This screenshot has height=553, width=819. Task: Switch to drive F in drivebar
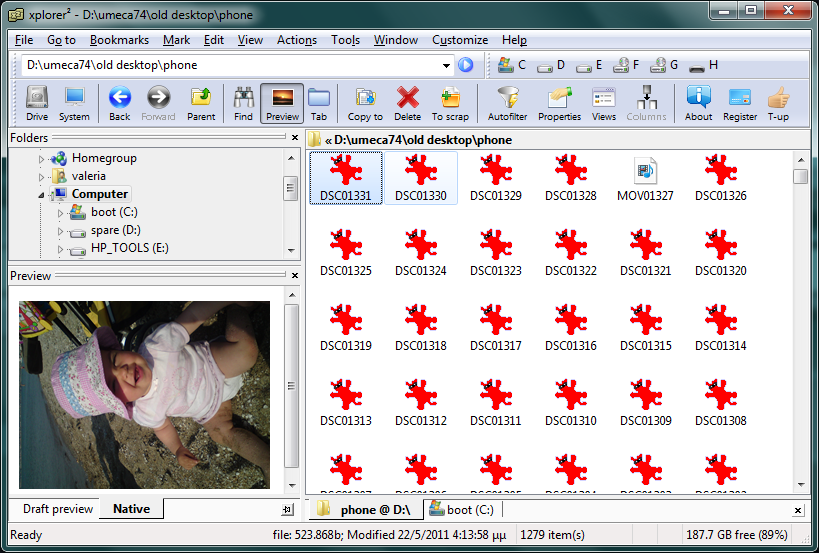[626, 65]
